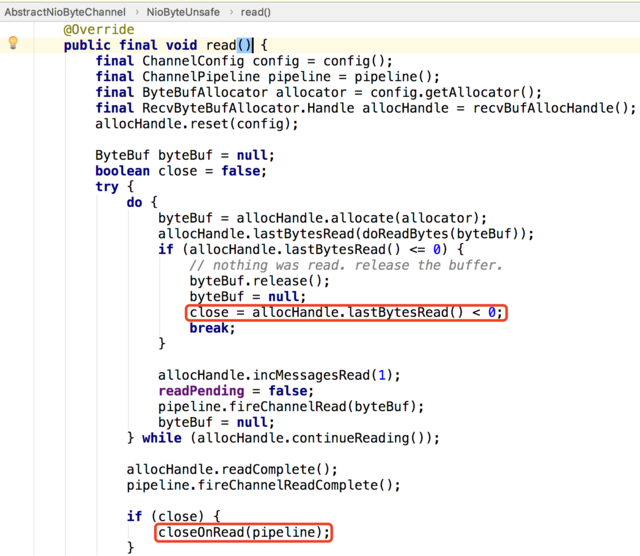Click the doReadBytes(byteBuf) call
Viewport: 640px width, 556px height.
click(443, 234)
